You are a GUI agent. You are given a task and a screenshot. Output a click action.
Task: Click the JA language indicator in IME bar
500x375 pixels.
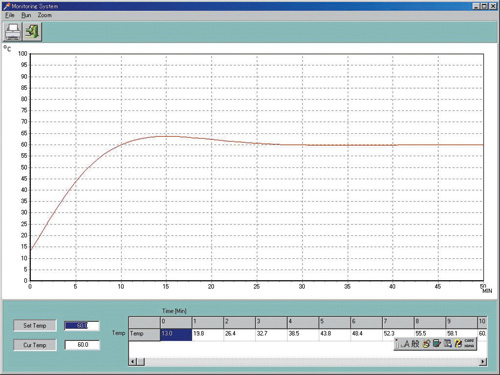click(x=405, y=343)
